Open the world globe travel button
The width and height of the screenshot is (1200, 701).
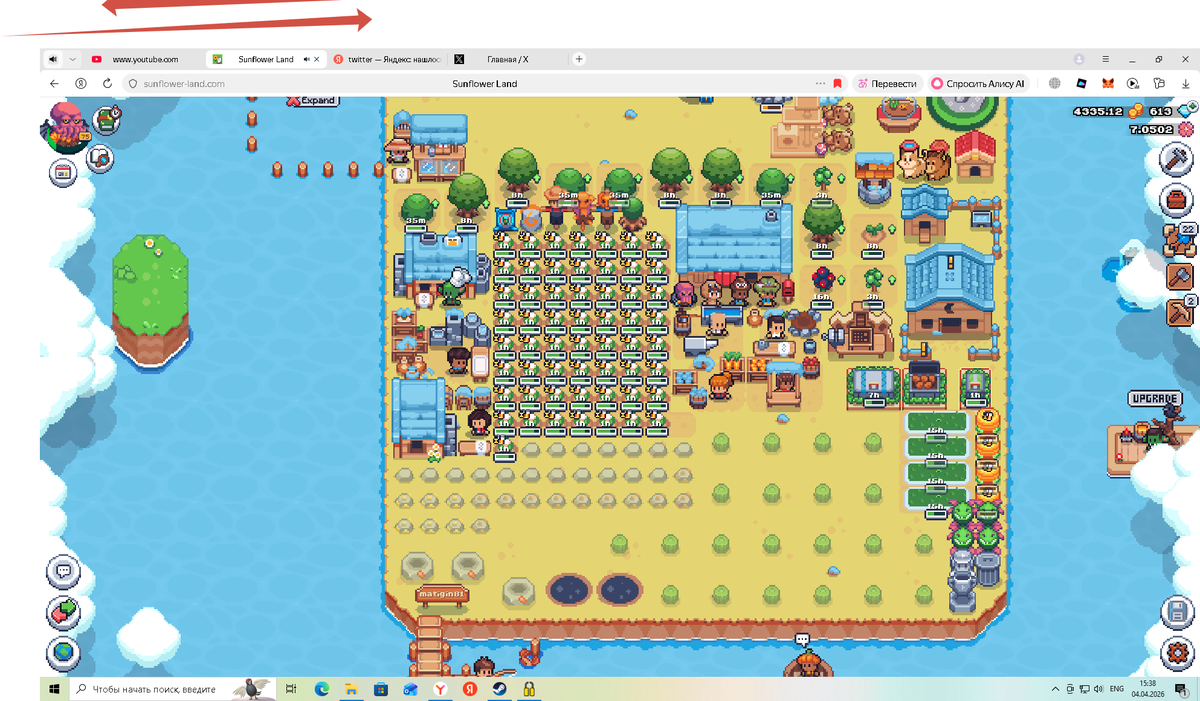(64, 653)
